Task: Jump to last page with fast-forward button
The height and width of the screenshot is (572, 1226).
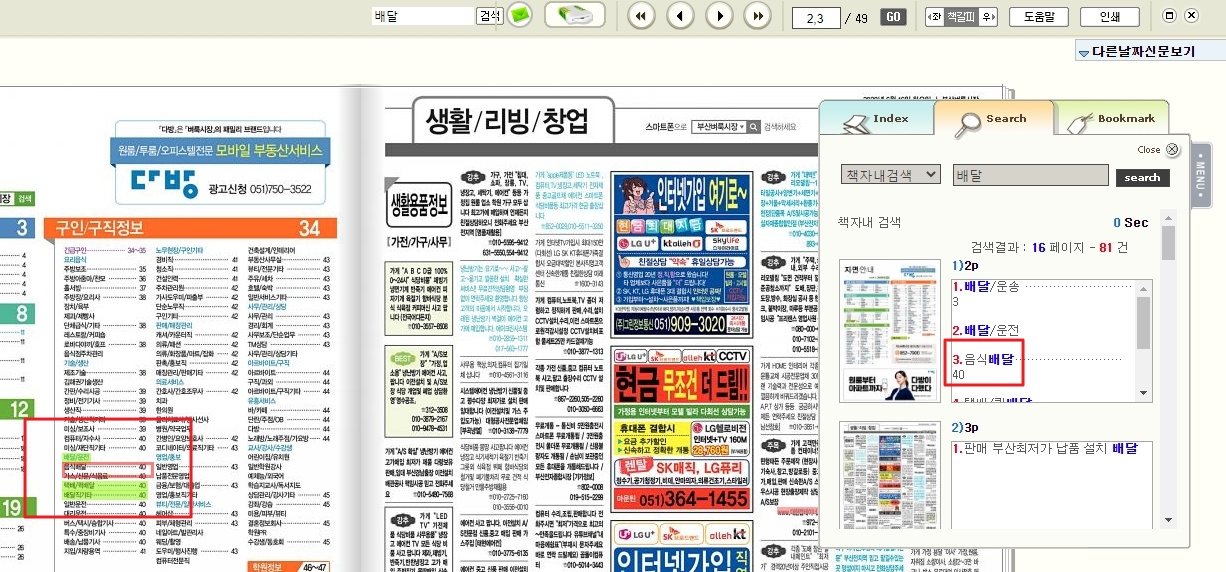Action: 758,16
